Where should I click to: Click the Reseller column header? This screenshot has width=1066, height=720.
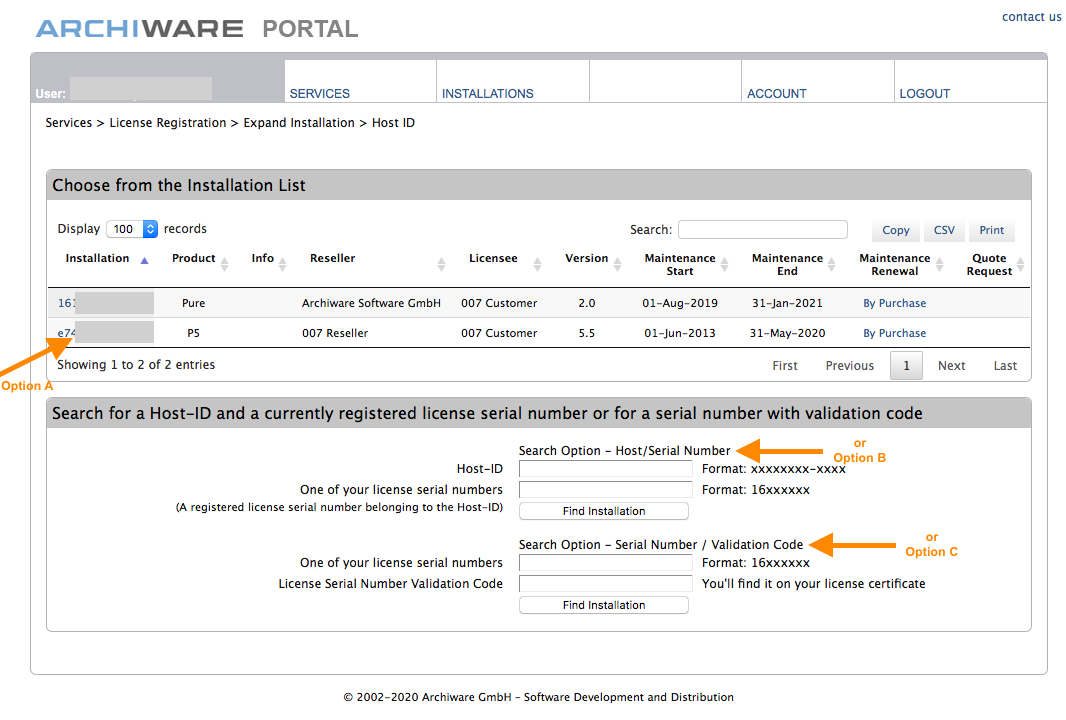(332, 258)
